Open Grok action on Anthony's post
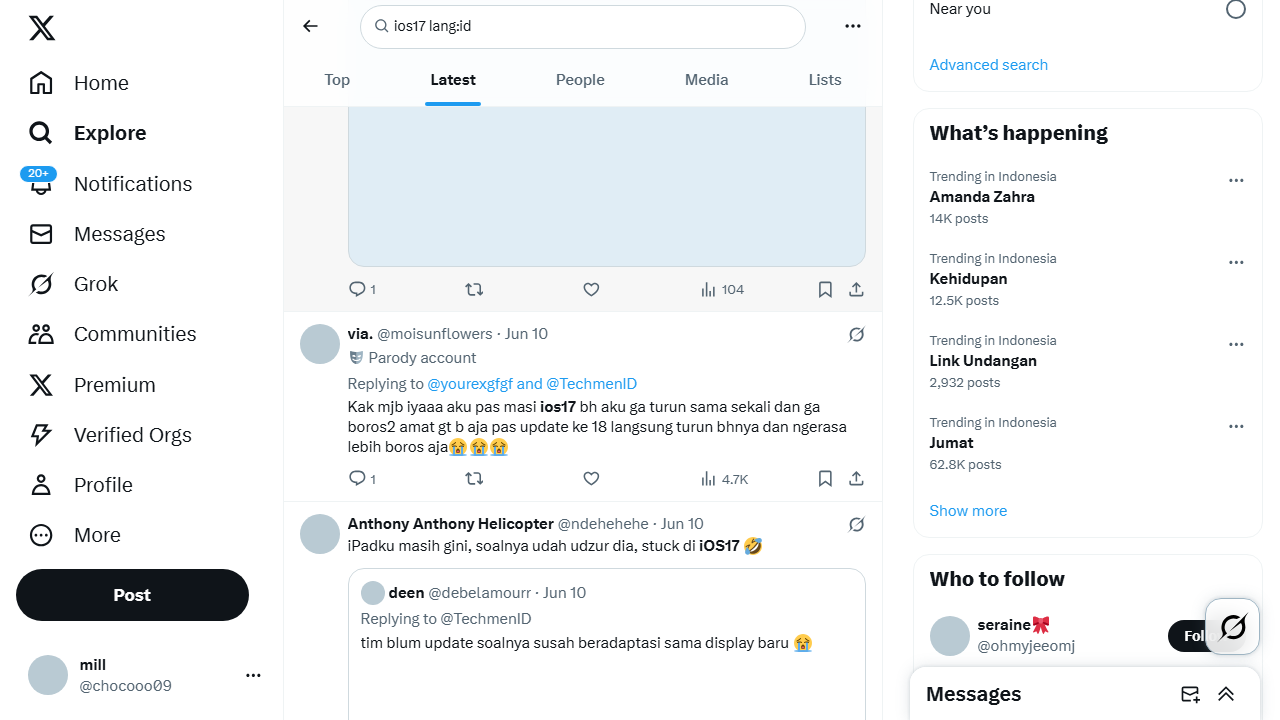The height and width of the screenshot is (720, 1280). pos(856,524)
